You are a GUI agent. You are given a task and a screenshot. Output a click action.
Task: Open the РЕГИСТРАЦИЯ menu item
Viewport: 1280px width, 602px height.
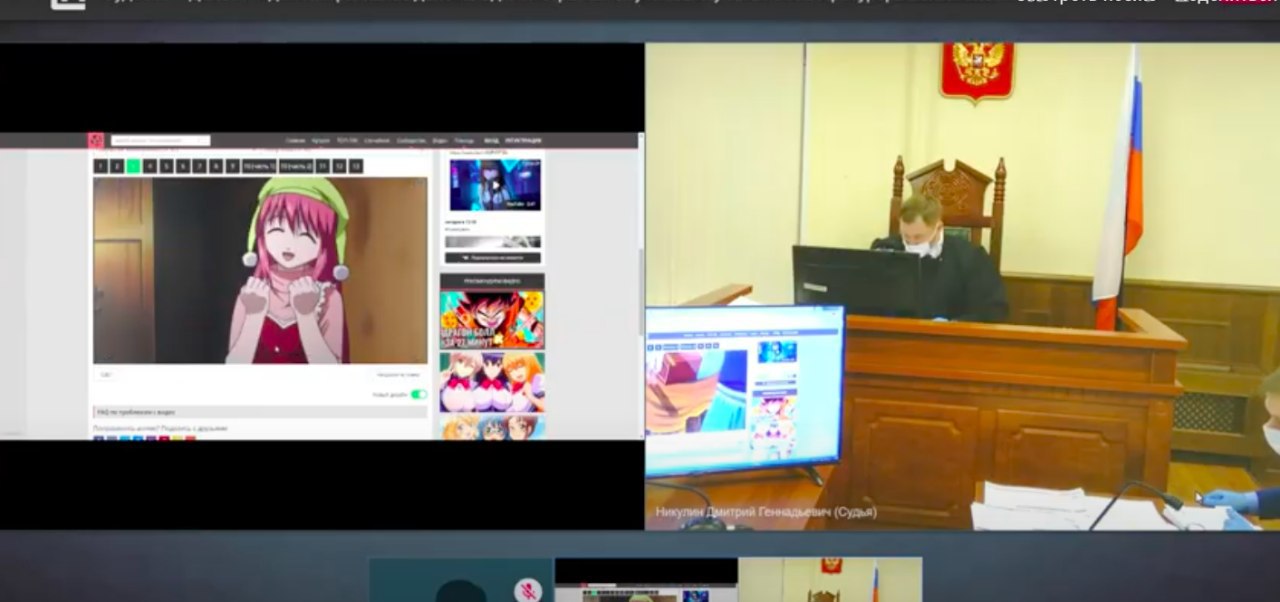[x=523, y=141]
